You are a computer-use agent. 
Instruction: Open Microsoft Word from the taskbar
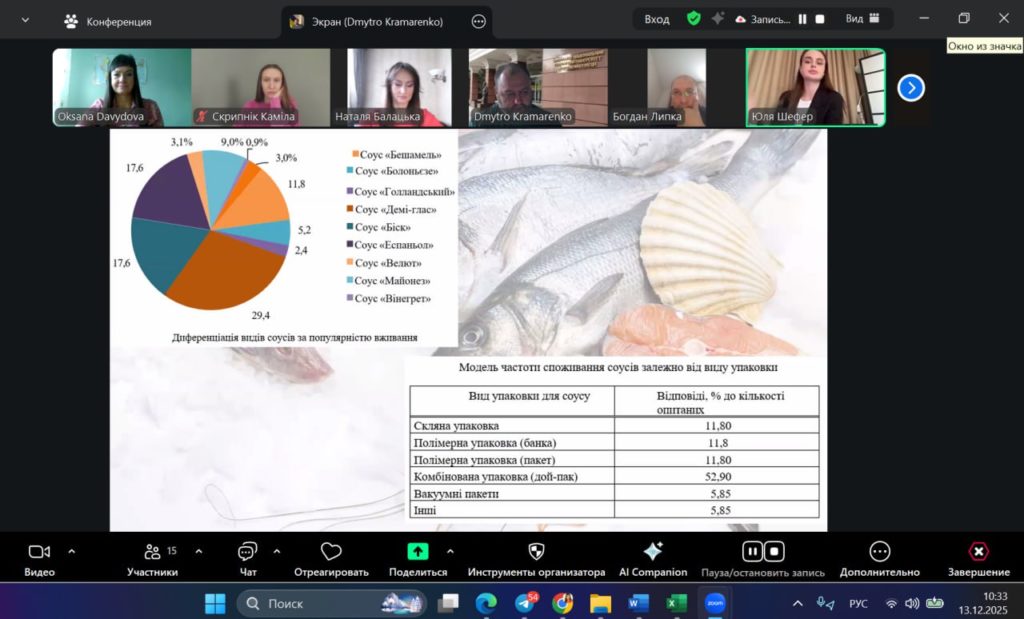pyautogui.click(x=638, y=603)
